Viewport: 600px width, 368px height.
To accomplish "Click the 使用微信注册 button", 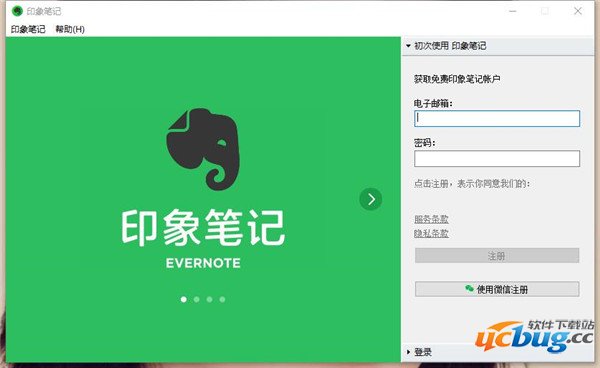I will (497, 289).
